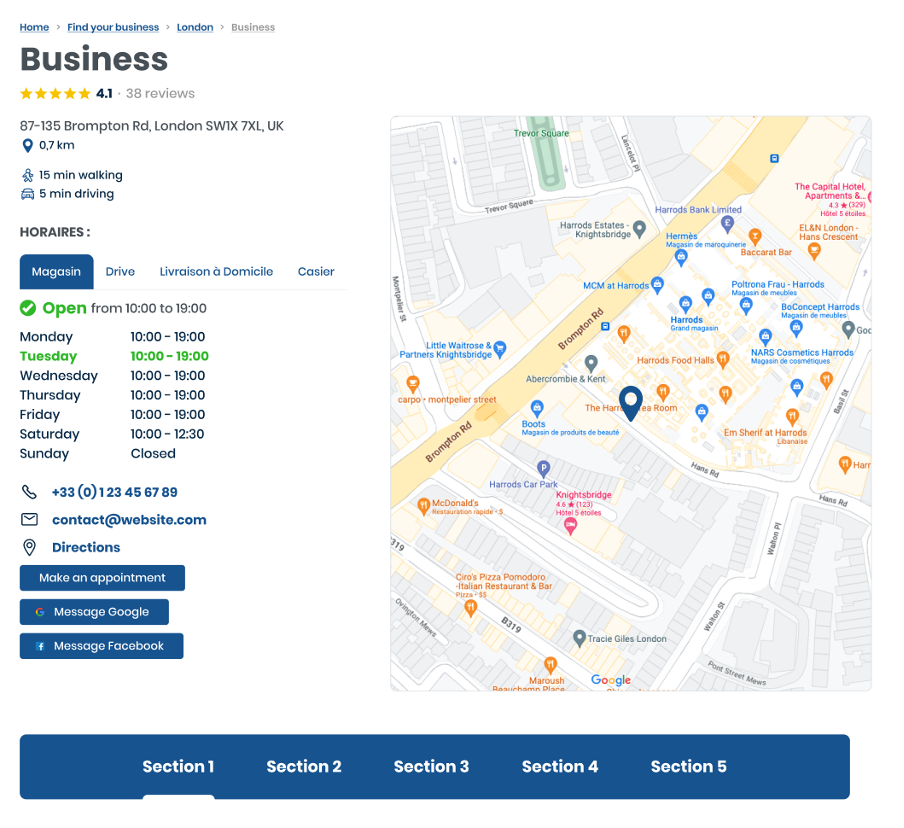Select the Section 1 tab
The image size is (904, 828).
tap(178, 766)
